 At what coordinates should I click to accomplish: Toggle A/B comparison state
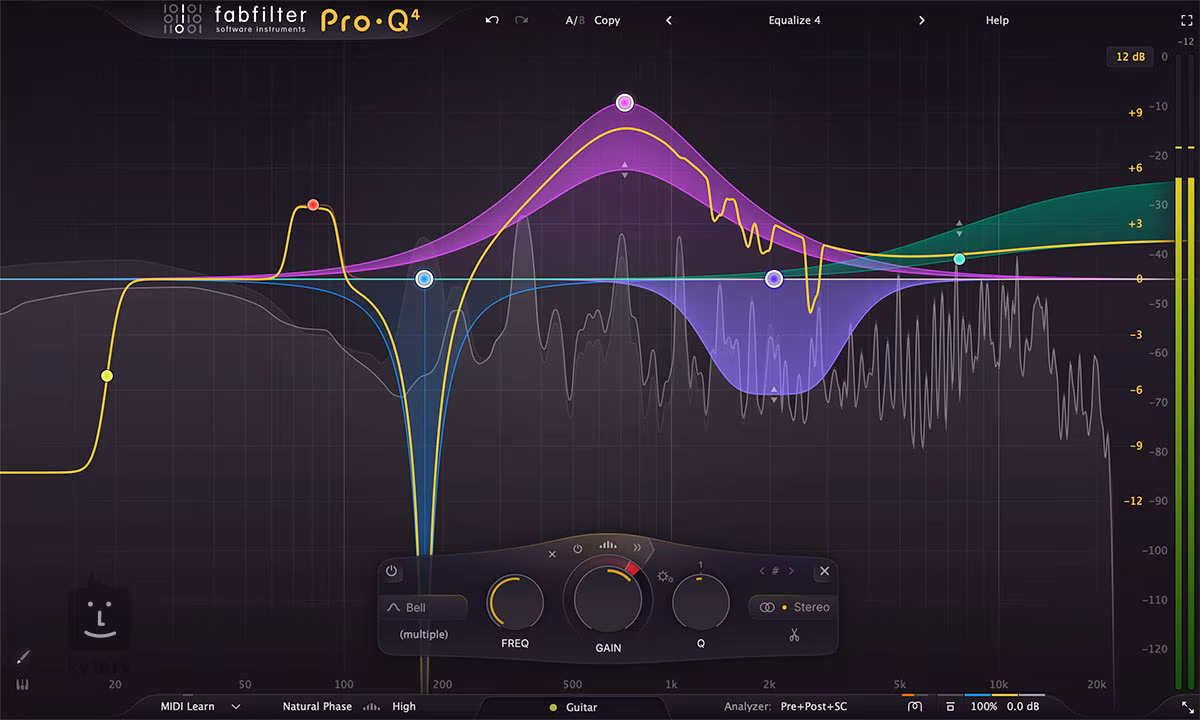[x=574, y=20]
